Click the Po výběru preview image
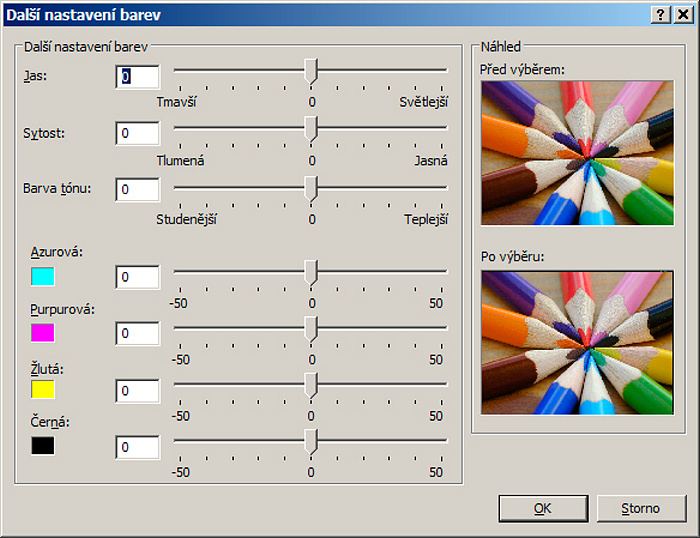 tap(577, 342)
